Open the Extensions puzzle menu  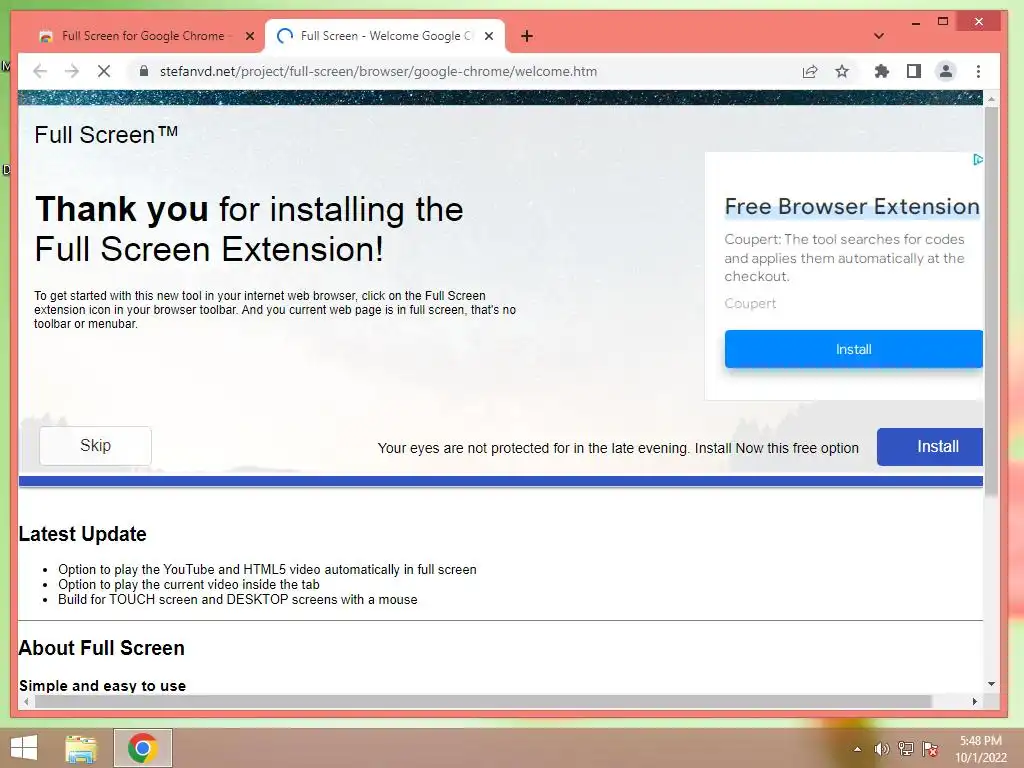click(882, 71)
